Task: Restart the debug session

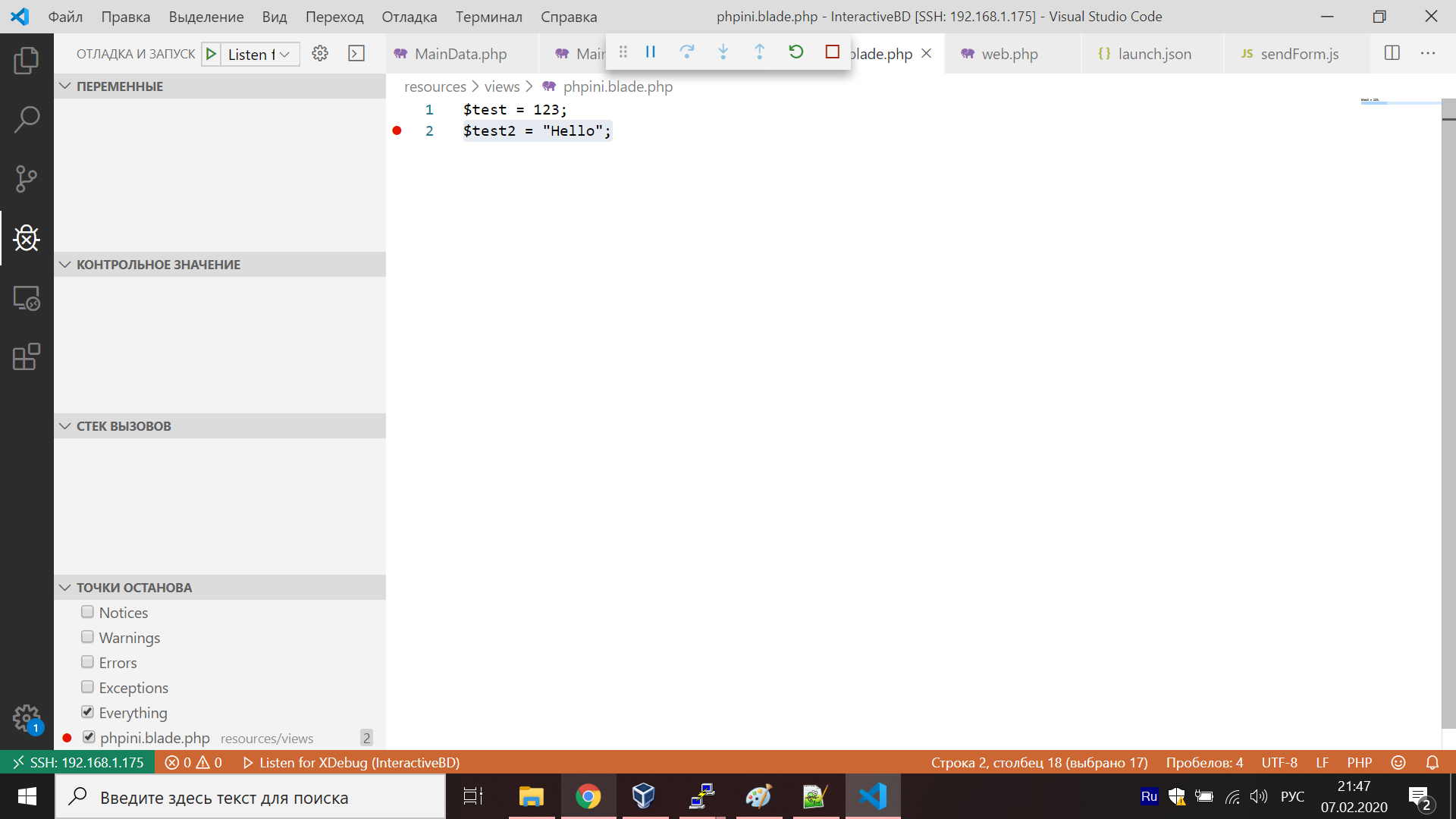Action: click(x=796, y=52)
